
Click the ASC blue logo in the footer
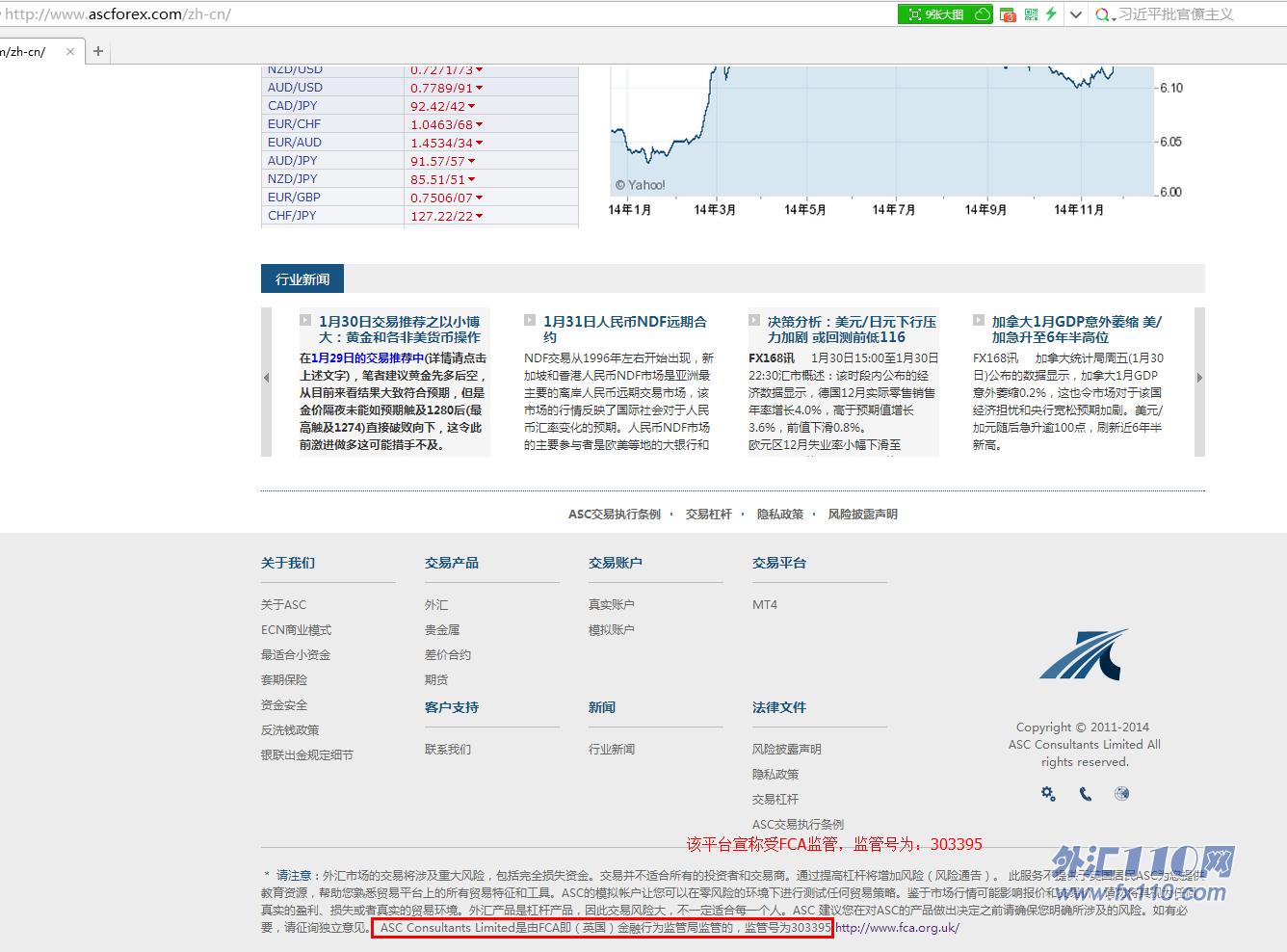pos(1084,655)
